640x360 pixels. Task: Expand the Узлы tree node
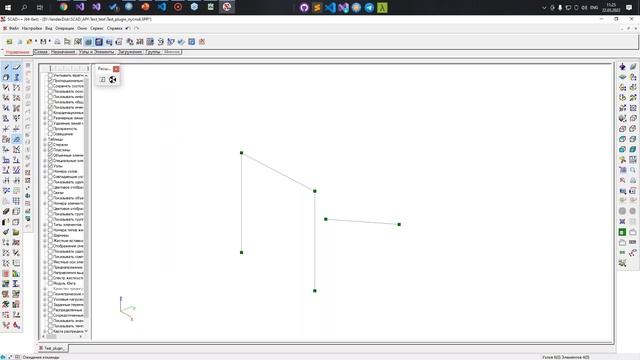tap(45, 166)
